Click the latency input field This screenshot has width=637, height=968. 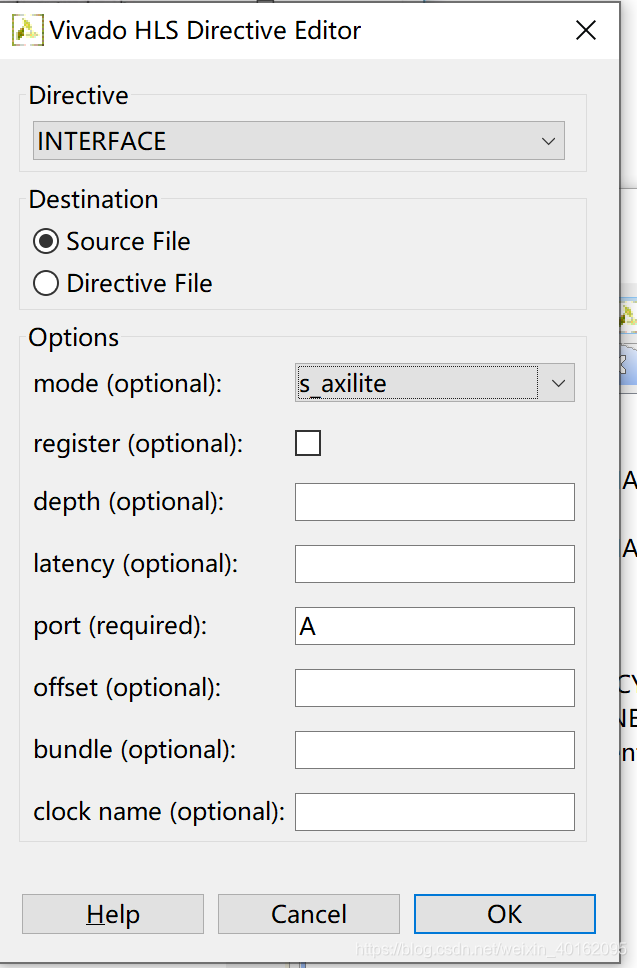pyautogui.click(x=435, y=564)
